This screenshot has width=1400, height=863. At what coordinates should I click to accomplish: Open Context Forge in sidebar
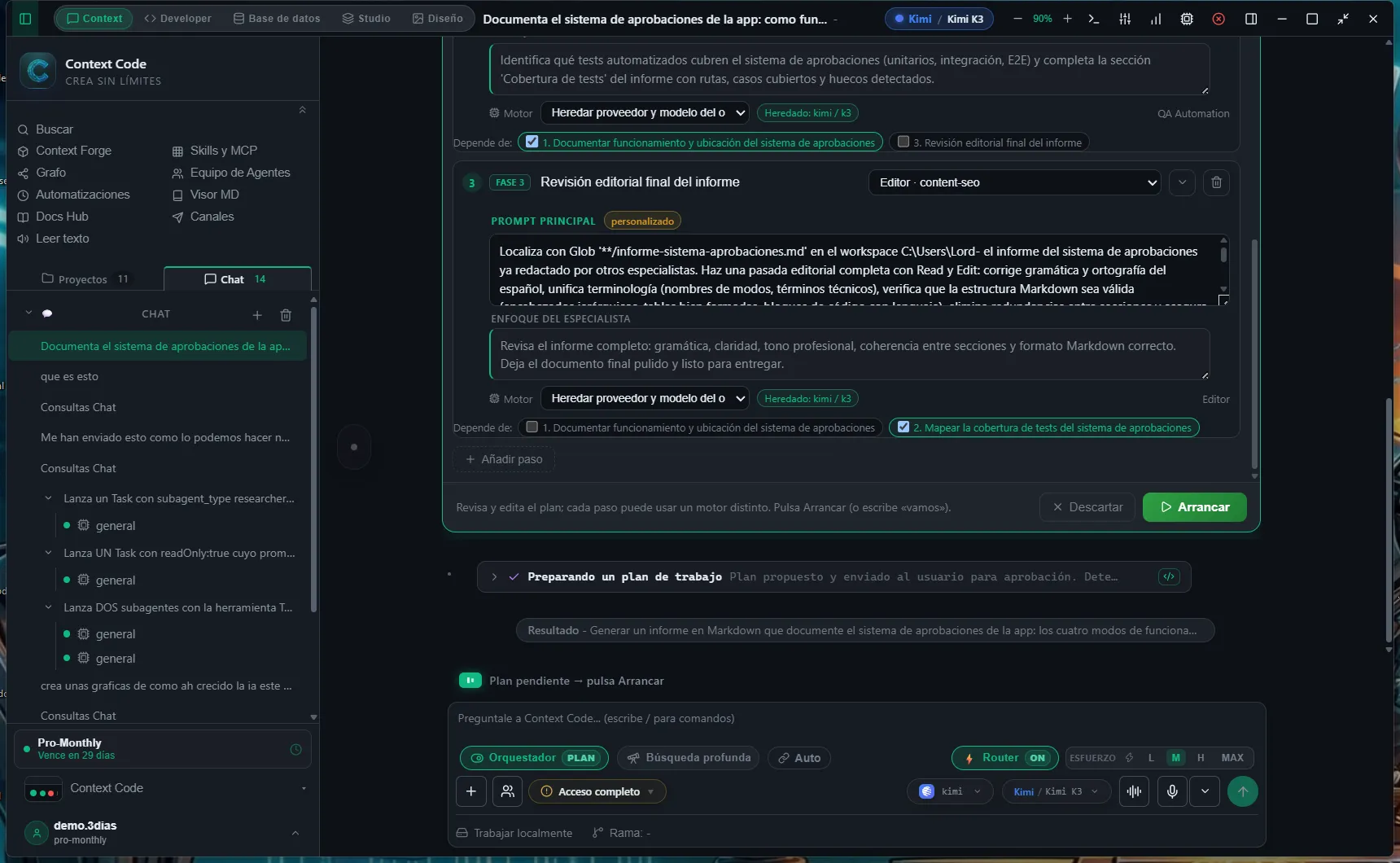tap(64, 151)
